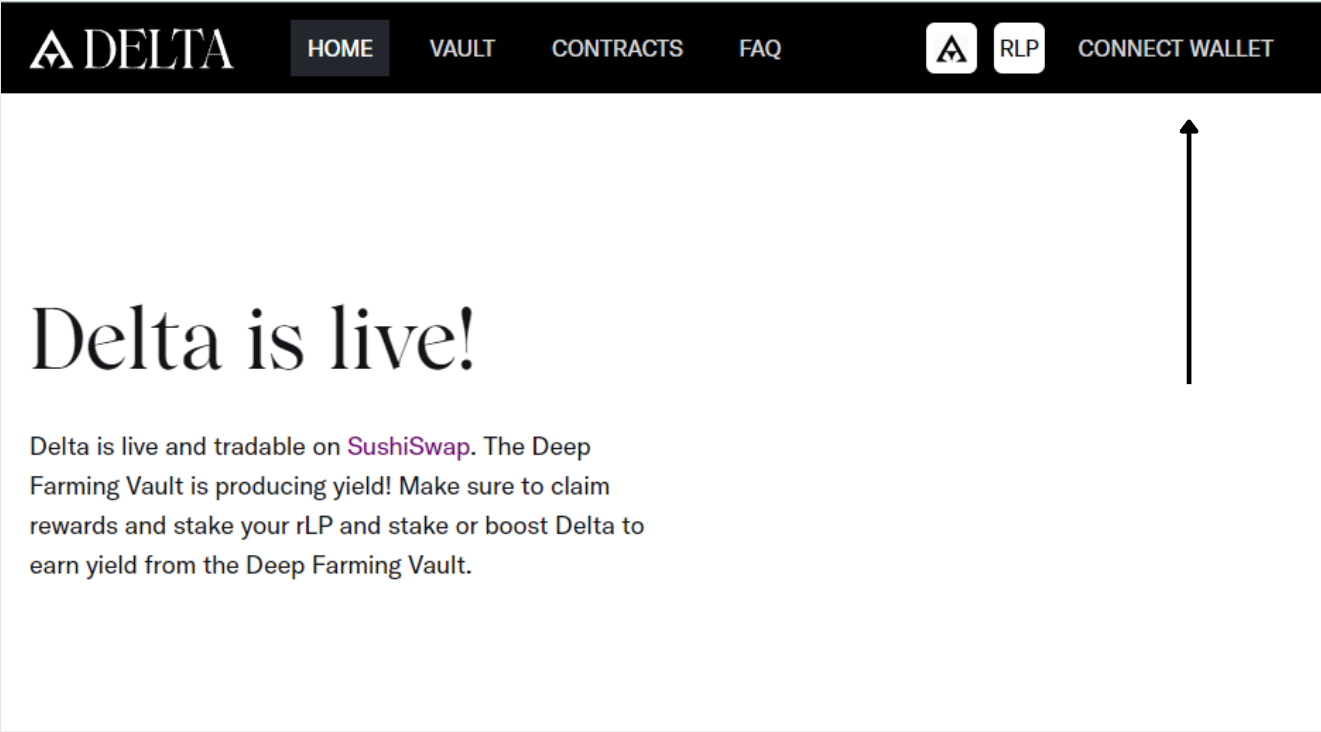Click the black upward arrow's shaft
The height and width of the screenshot is (732, 1321).
click(1189, 260)
